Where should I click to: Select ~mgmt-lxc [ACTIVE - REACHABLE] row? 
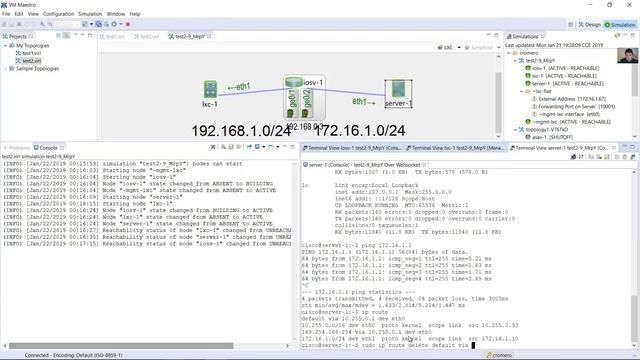568,122
